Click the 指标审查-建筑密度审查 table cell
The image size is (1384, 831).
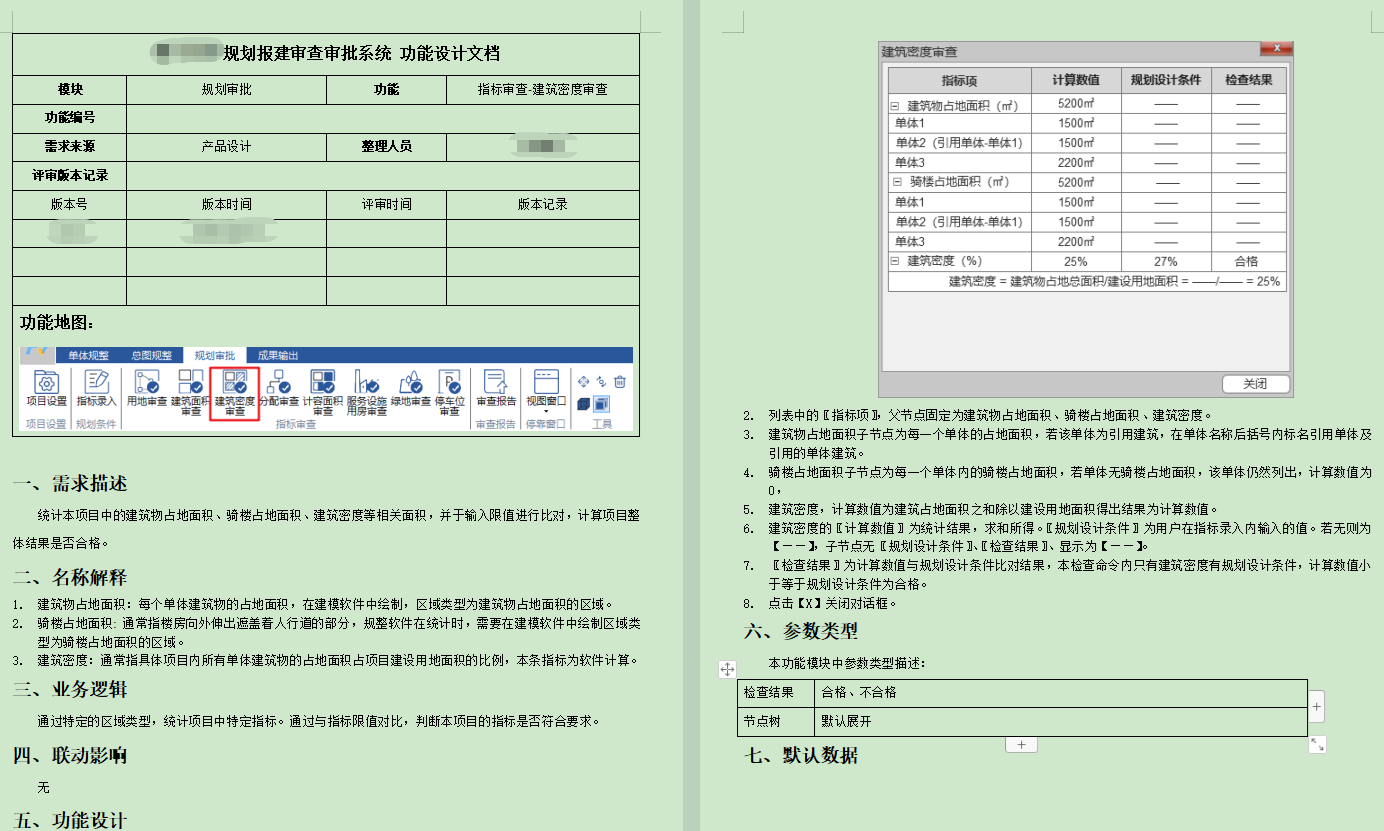[x=542, y=89]
